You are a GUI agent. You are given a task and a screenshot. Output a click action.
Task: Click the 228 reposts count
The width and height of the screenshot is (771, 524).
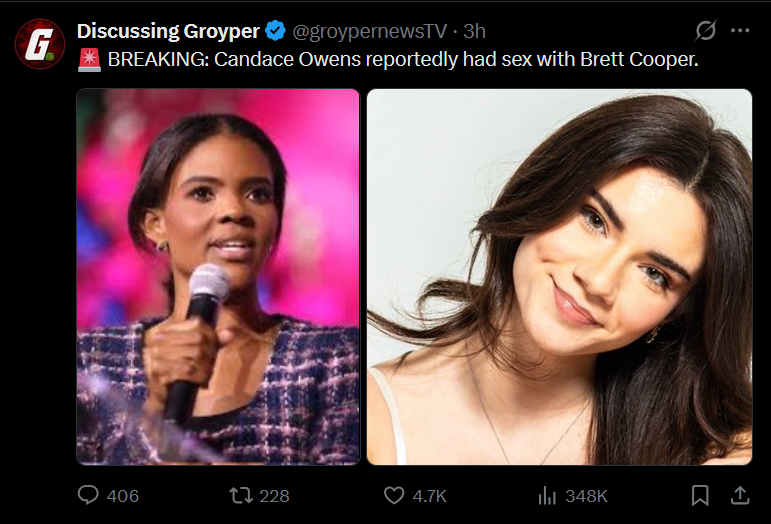pyautogui.click(x=274, y=496)
